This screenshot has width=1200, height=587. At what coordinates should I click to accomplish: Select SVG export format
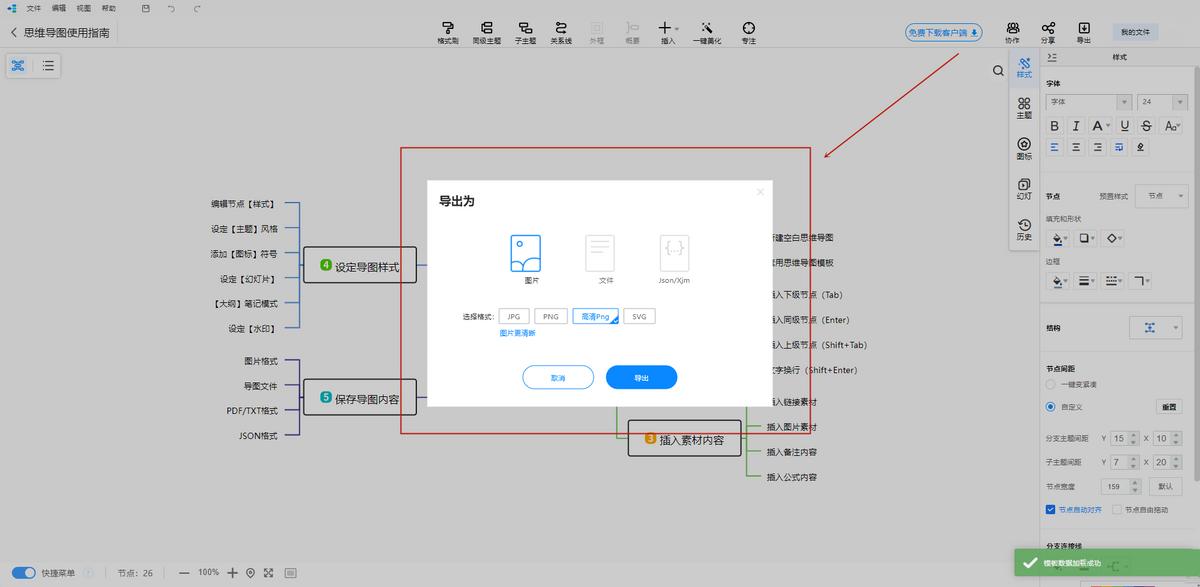(640, 316)
